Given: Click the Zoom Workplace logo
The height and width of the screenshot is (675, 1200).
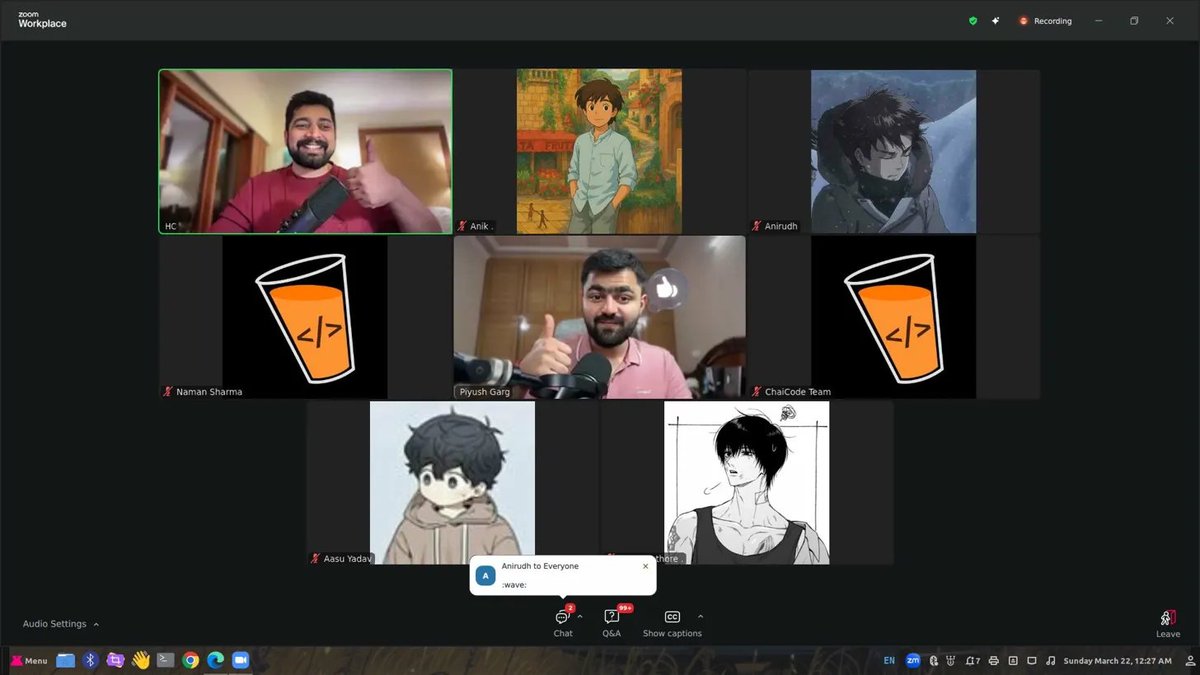Looking at the screenshot, I should 42,19.
